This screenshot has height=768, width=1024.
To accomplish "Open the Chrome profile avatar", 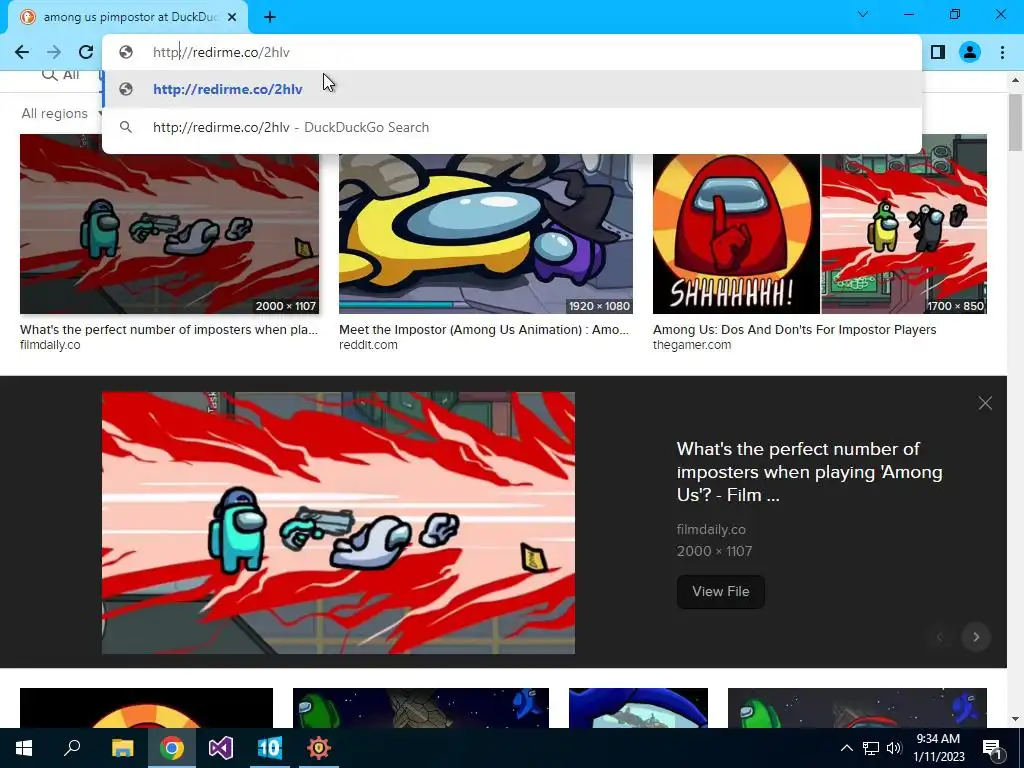I will tap(970, 52).
